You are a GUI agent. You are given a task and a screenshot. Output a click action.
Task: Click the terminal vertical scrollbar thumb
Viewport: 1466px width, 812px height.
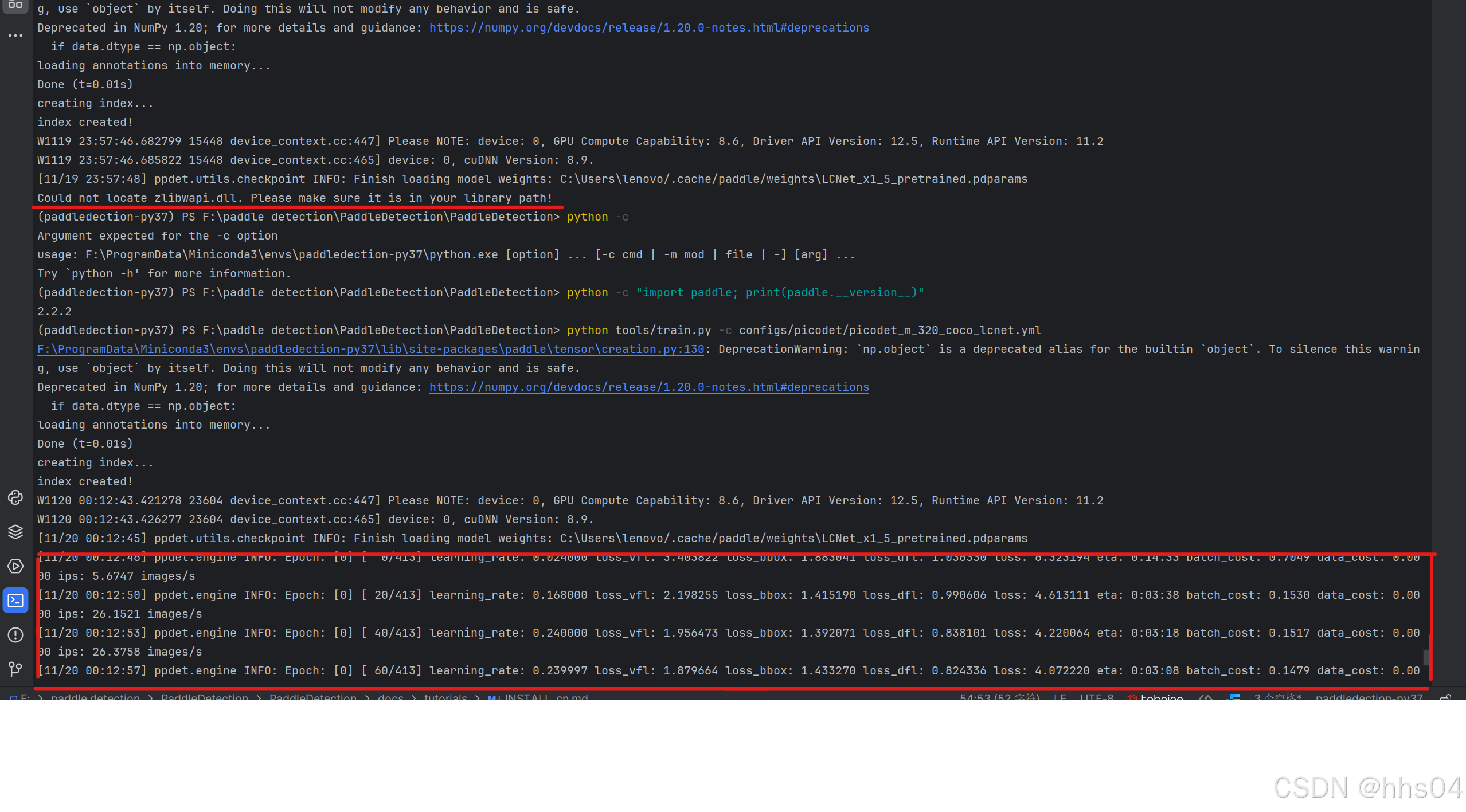point(1426,656)
